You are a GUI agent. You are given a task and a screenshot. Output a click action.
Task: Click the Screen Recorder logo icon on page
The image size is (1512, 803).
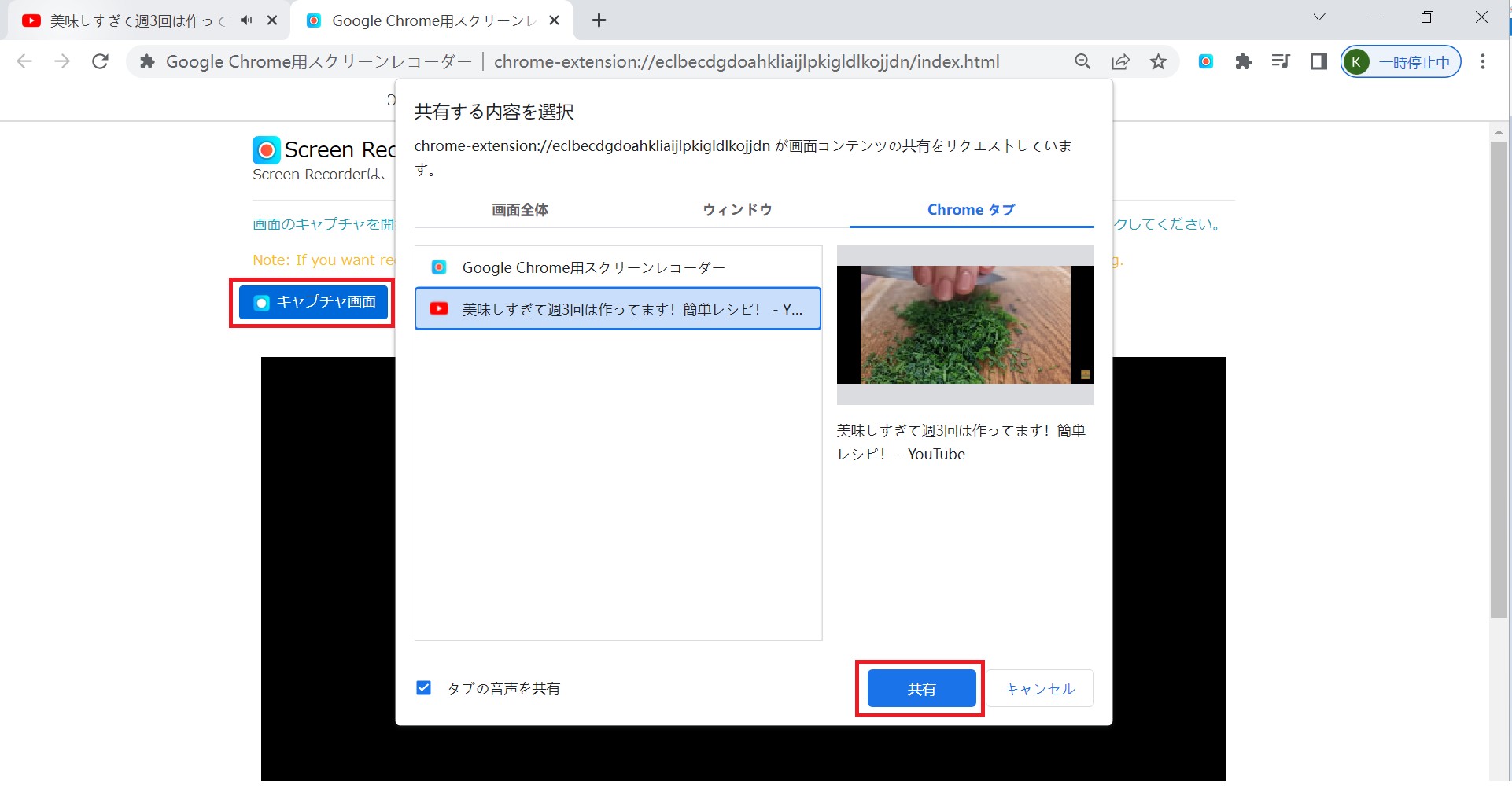pos(266,149)
